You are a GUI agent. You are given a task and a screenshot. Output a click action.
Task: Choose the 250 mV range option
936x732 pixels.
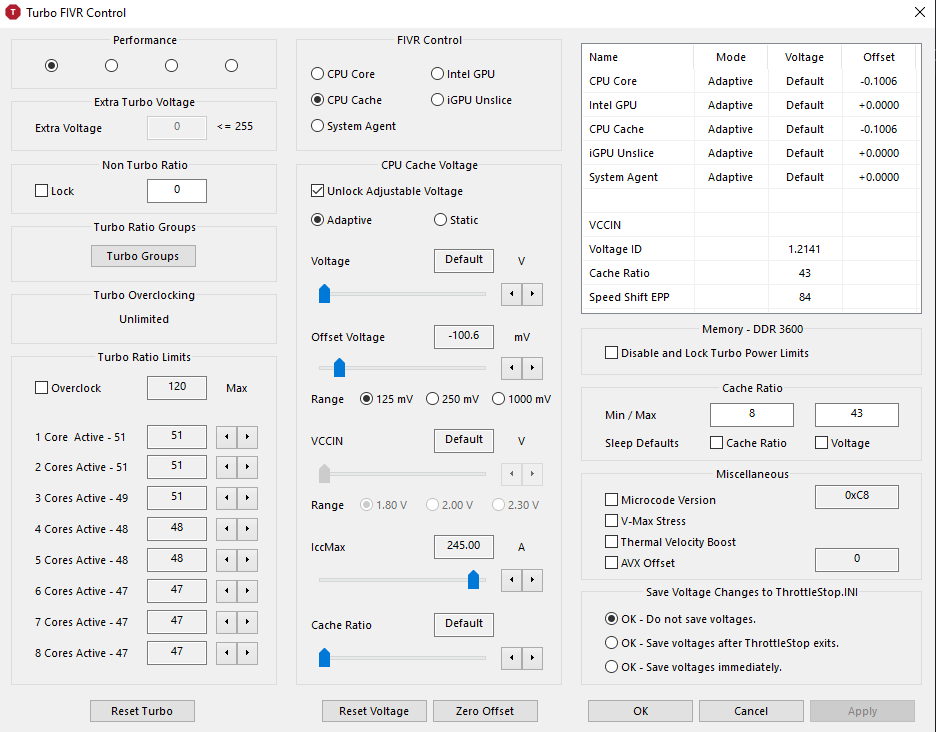(x=433, y=399)
